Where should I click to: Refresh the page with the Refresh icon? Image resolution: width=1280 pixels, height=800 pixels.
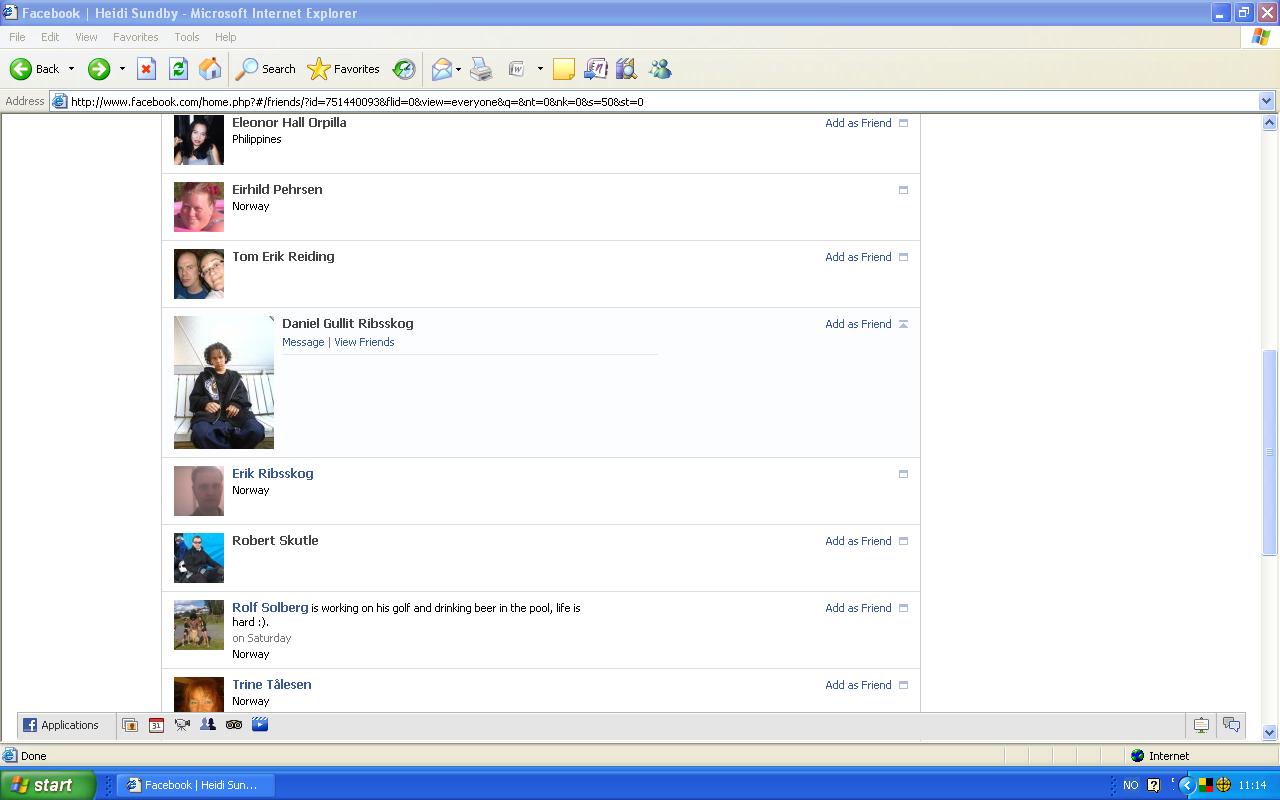[178, 69]
